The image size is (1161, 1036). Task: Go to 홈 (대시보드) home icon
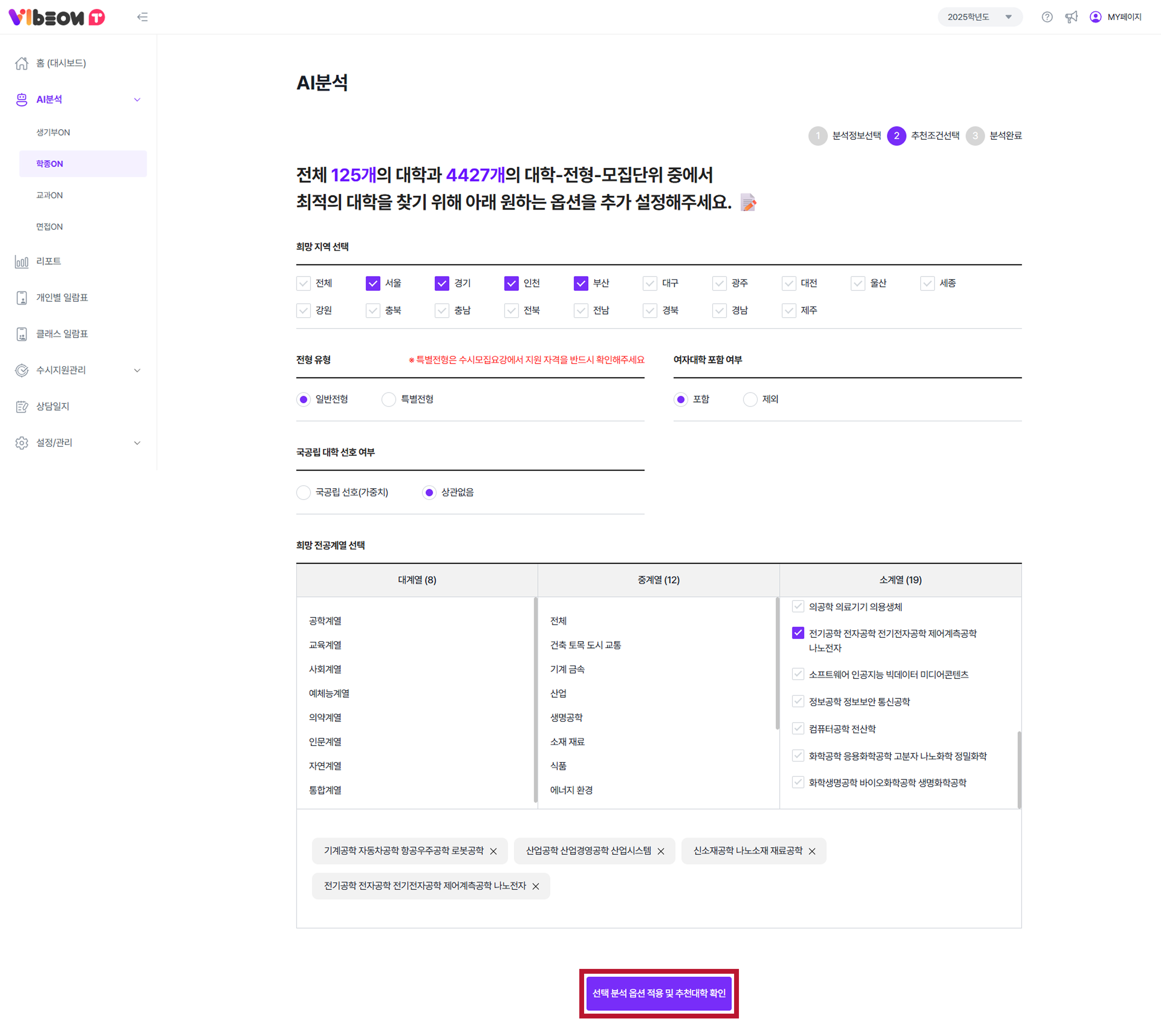click(22, 63)
